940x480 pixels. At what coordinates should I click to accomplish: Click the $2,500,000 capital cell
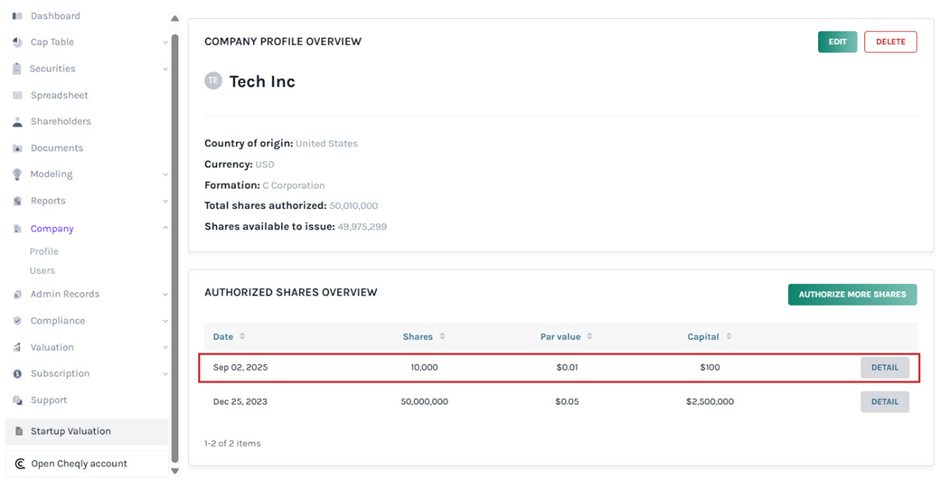point(710,401)
